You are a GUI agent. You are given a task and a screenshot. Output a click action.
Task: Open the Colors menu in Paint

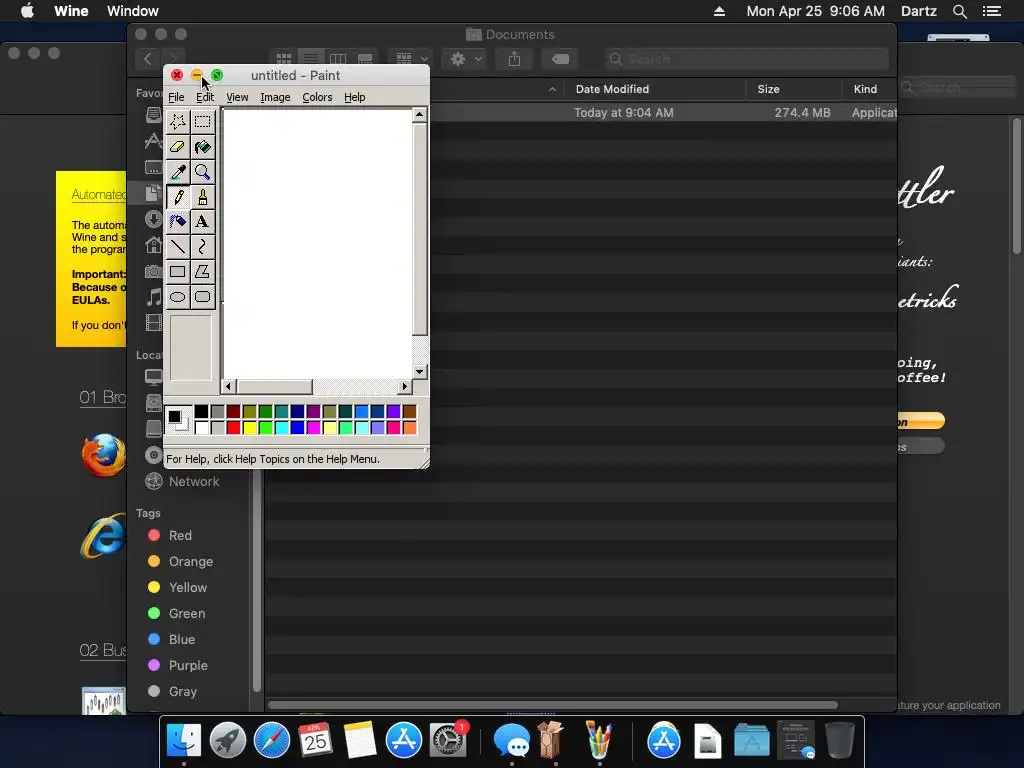tap(317, 97)
